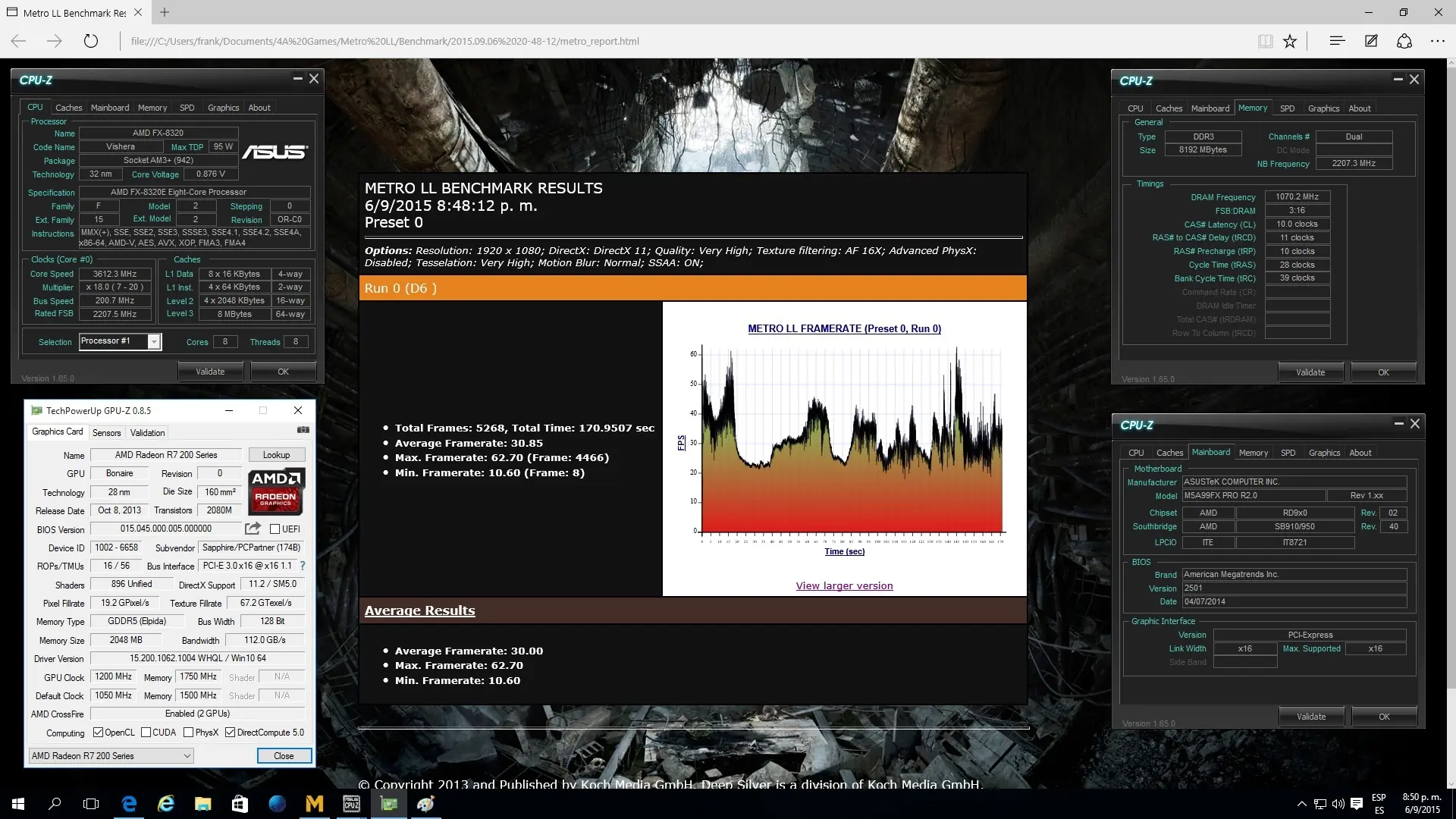Click the ASUS logo in CPU-Z
This screenshot has height=819, width=1456.
[275, 152]
